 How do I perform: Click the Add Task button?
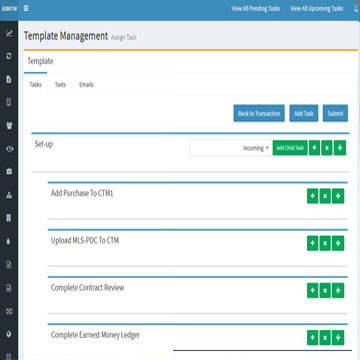[304, 113]
